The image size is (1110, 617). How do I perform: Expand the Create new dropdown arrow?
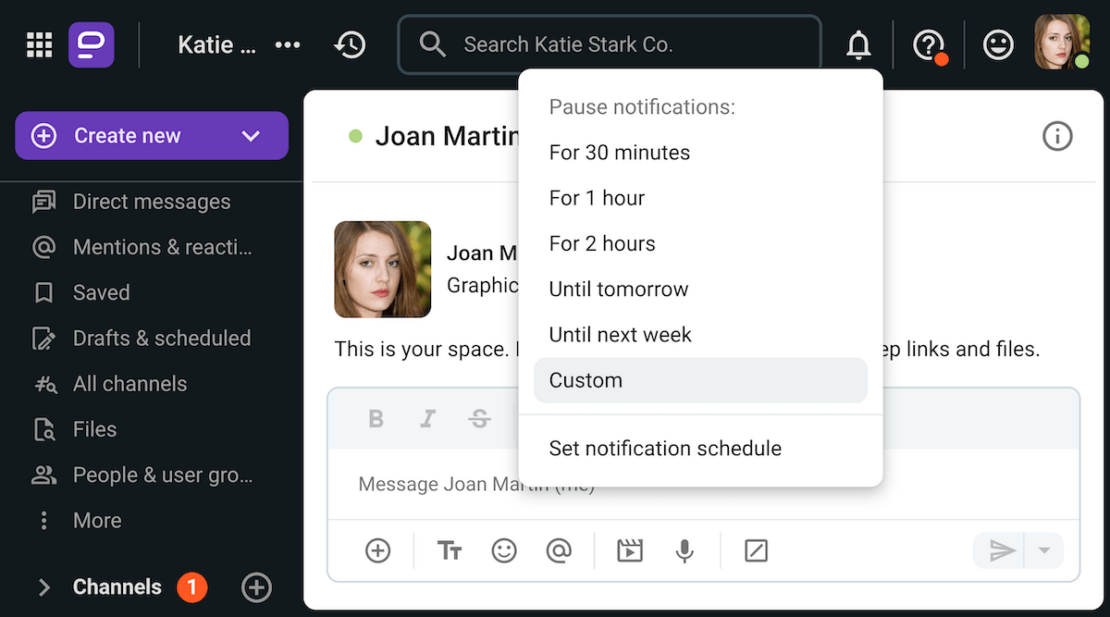pyautogui.click(x=251, y=136)
